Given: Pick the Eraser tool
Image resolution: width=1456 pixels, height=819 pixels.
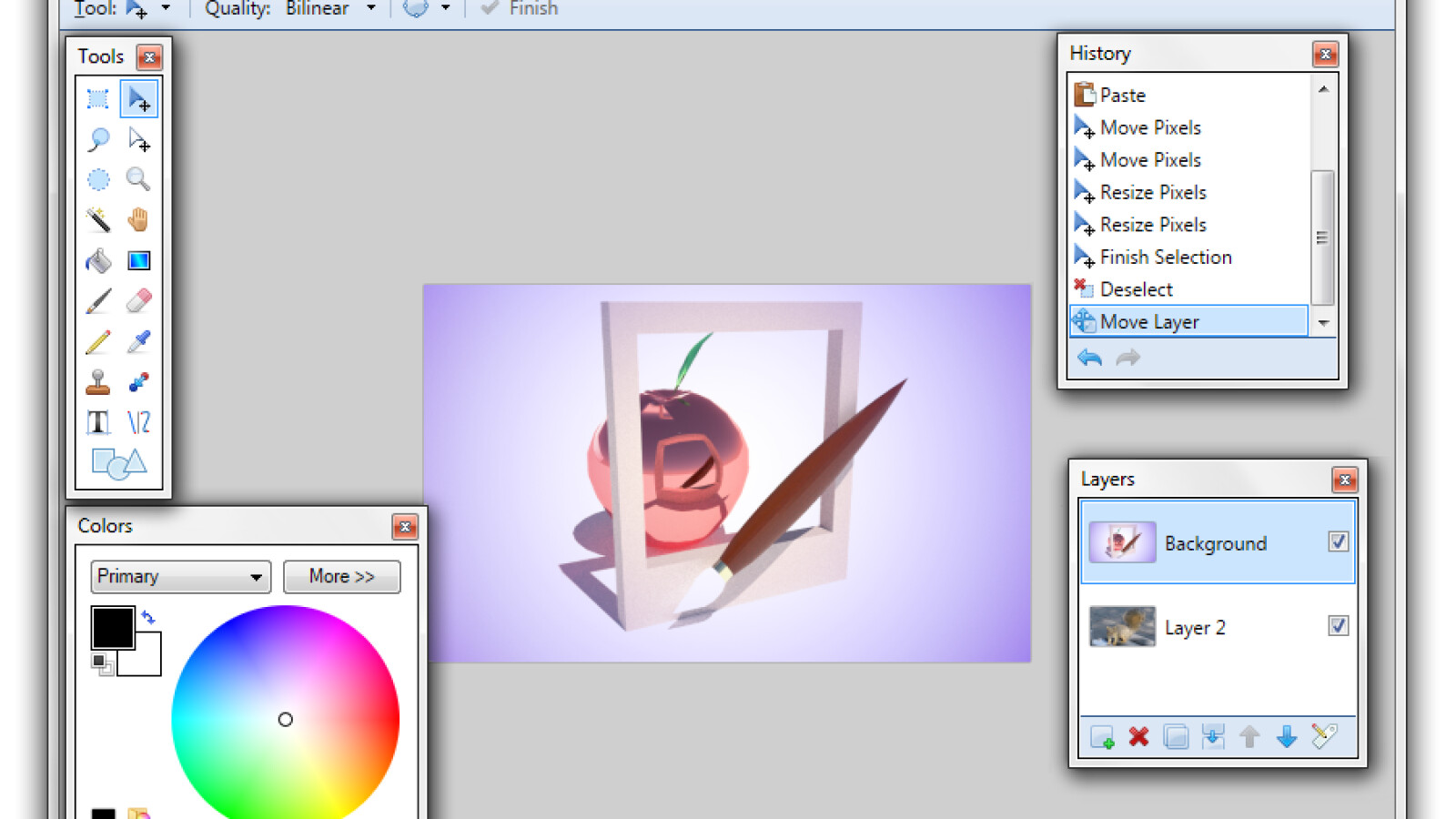Looking at the screenshot, I should pyautogui.click(x=138, y=301).
